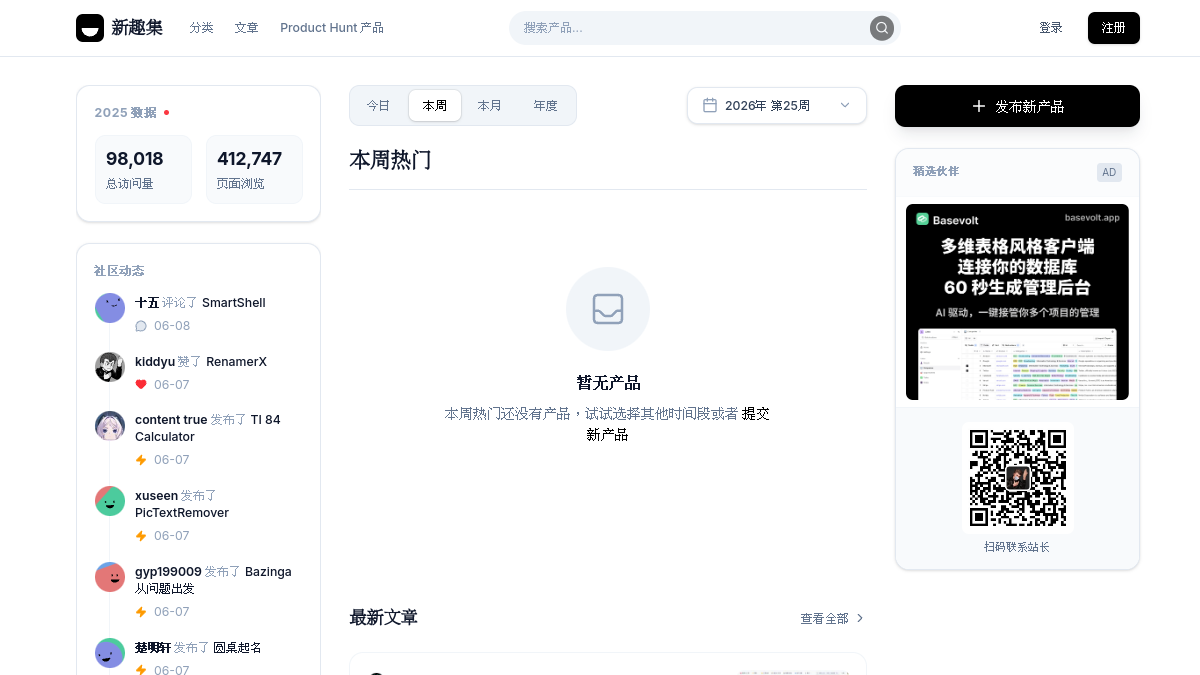
Task: Select the 今日 tab
Action: tap(378, 105)
